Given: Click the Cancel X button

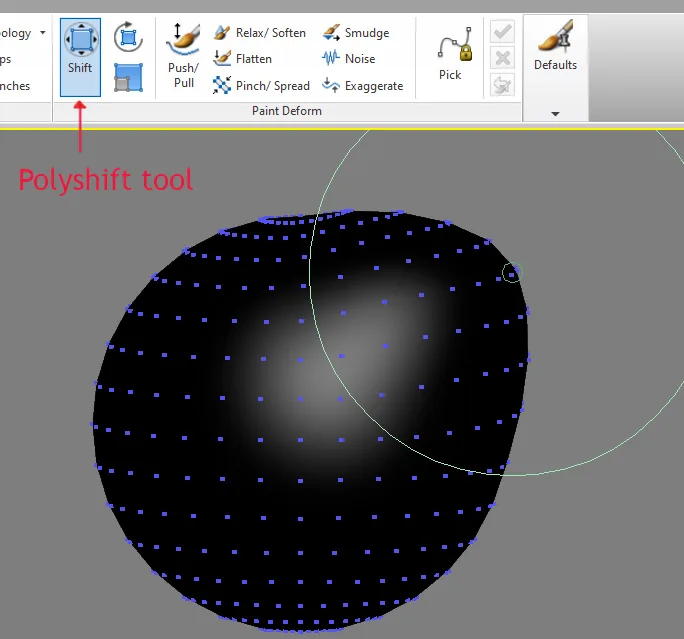Looking at the screenshot, I should [503, 58].
